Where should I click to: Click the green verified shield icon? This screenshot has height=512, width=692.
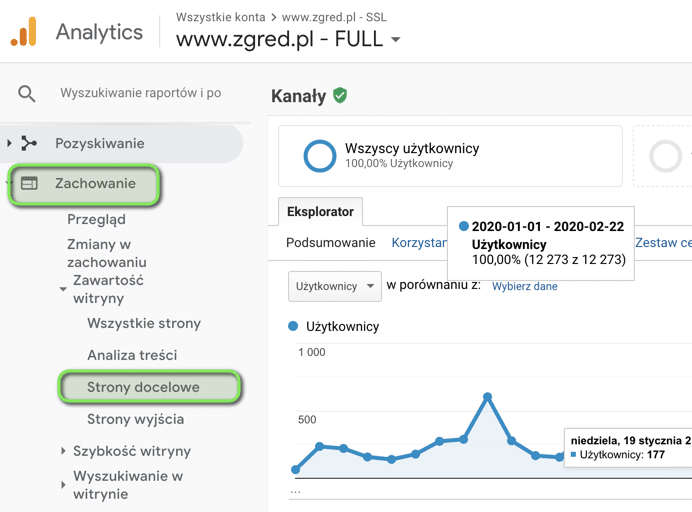pyautogui.click(x=340, y=96)
